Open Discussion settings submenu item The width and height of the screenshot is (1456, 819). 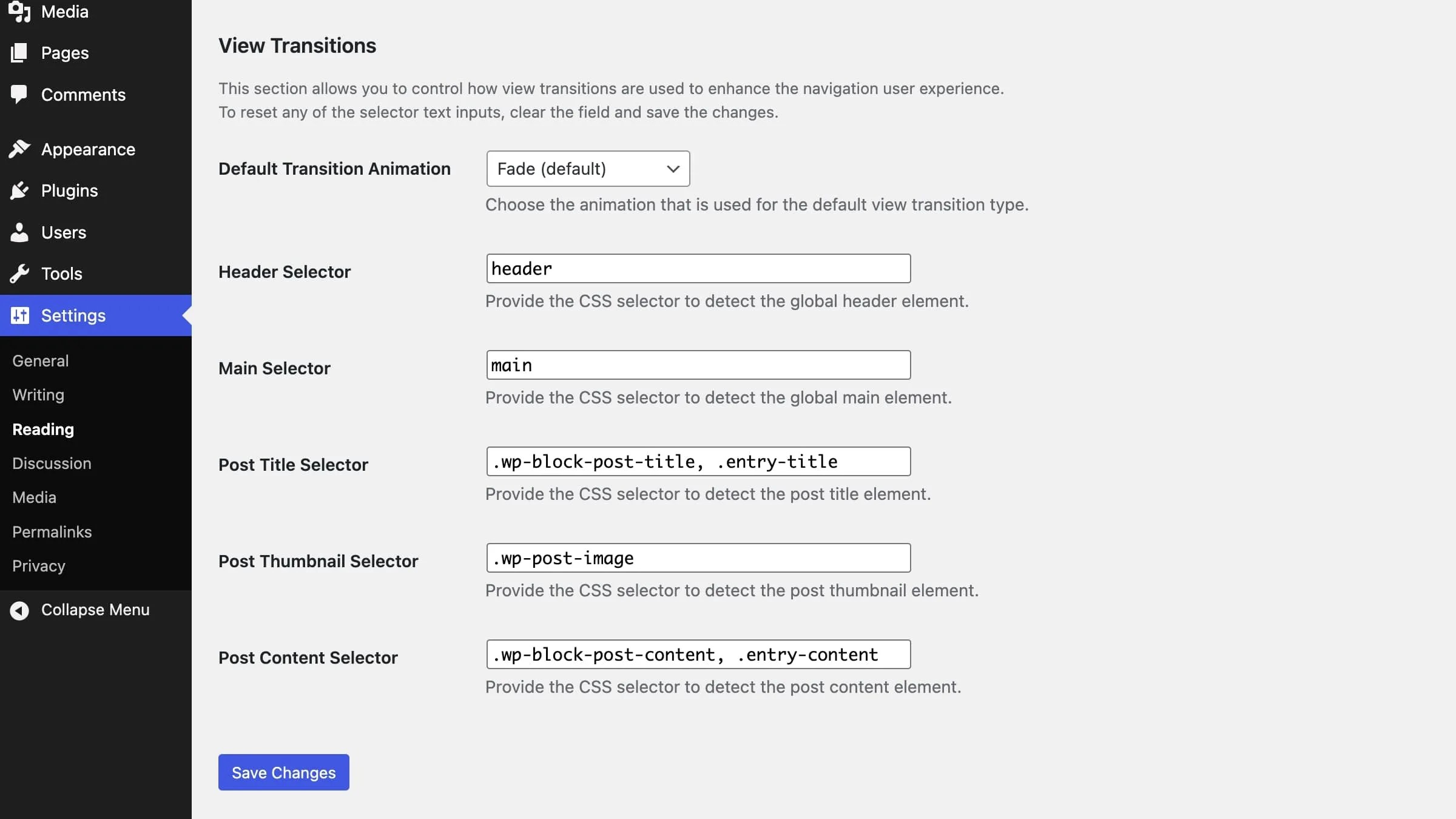point(52,463)
